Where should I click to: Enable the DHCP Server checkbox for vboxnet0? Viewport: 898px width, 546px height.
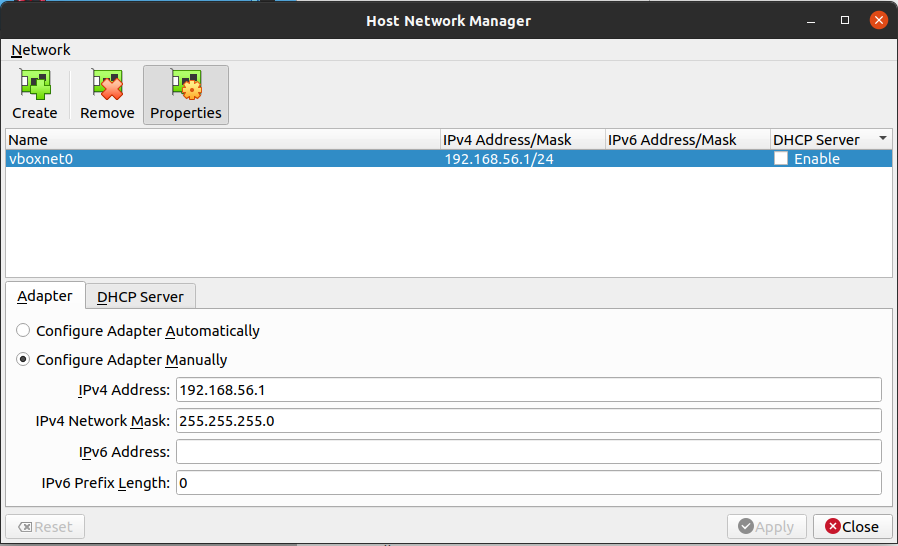point(781,159)
